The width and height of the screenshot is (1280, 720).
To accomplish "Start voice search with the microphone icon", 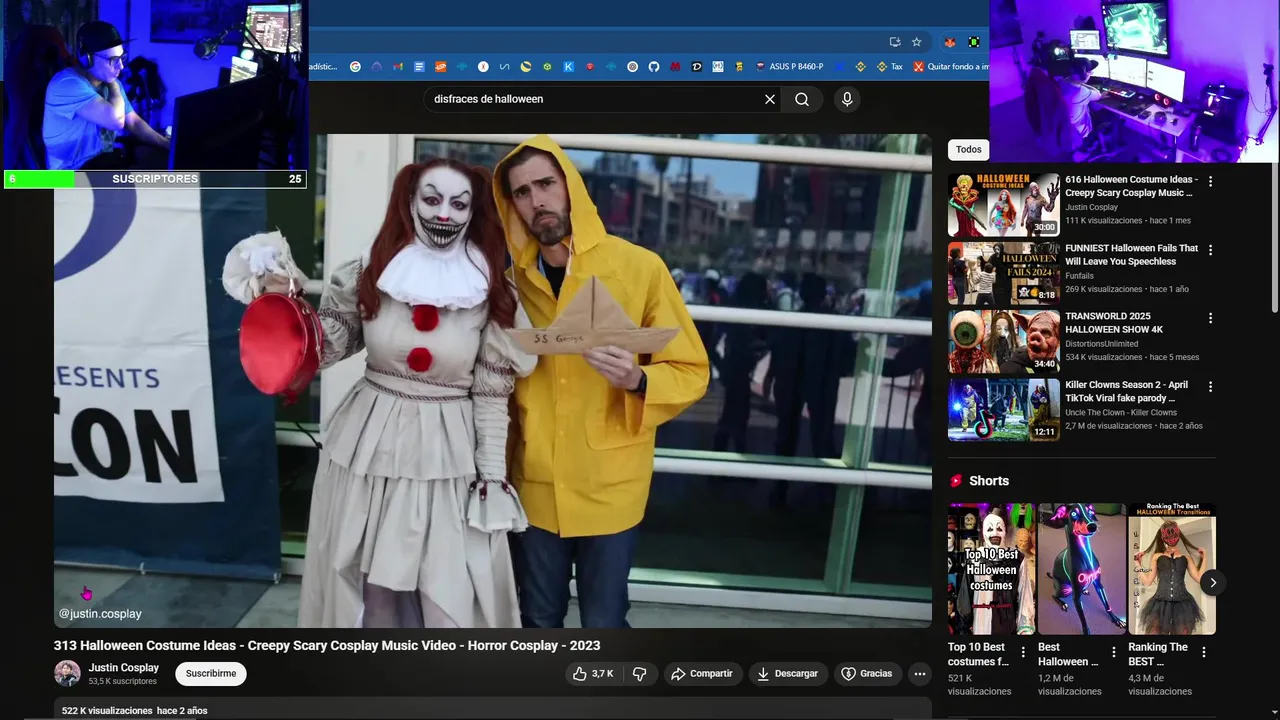I will tap(847, 99).
